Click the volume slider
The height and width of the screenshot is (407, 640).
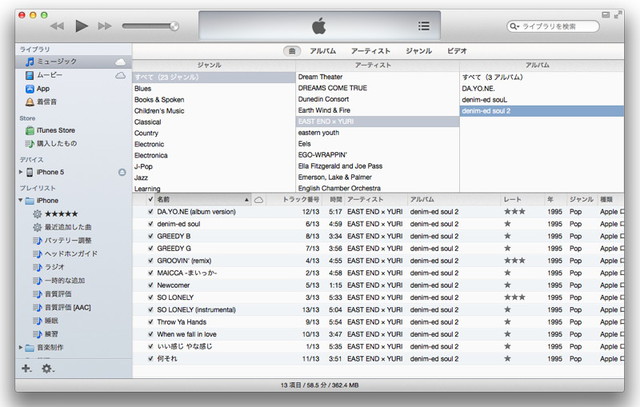click(150, 25)
